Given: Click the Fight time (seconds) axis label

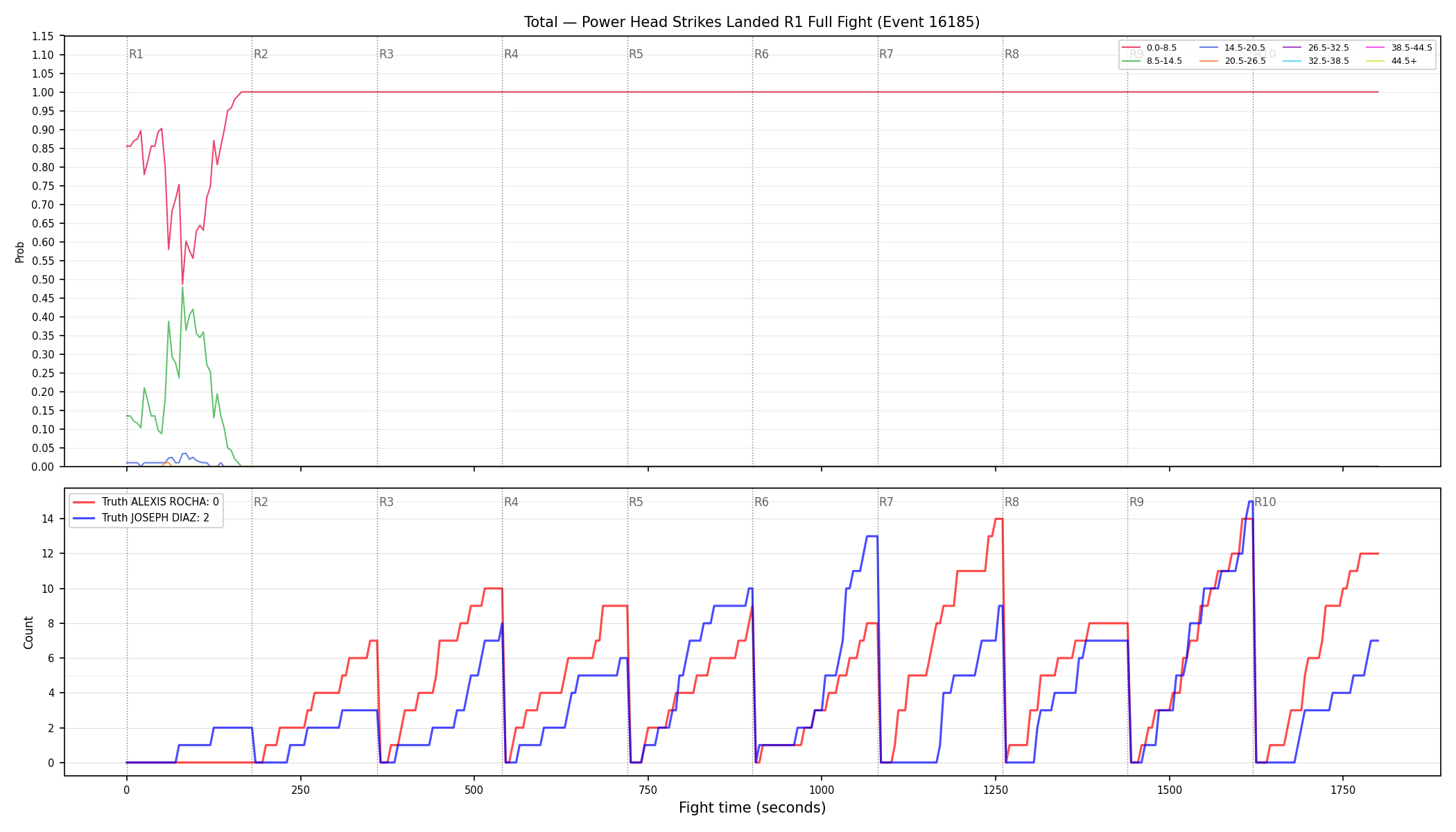Looking at the screenshot, I should tap(752, 808).
